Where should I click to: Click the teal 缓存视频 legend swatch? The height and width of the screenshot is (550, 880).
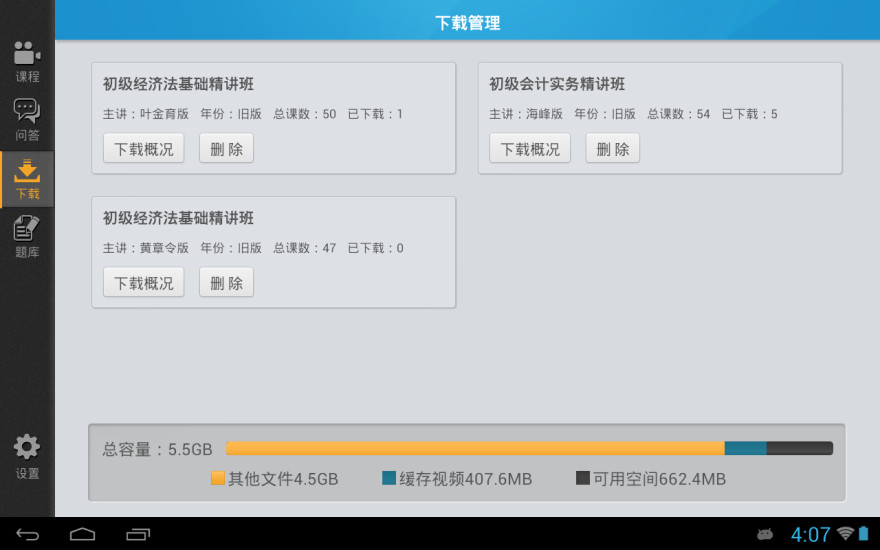pos(389,478)
